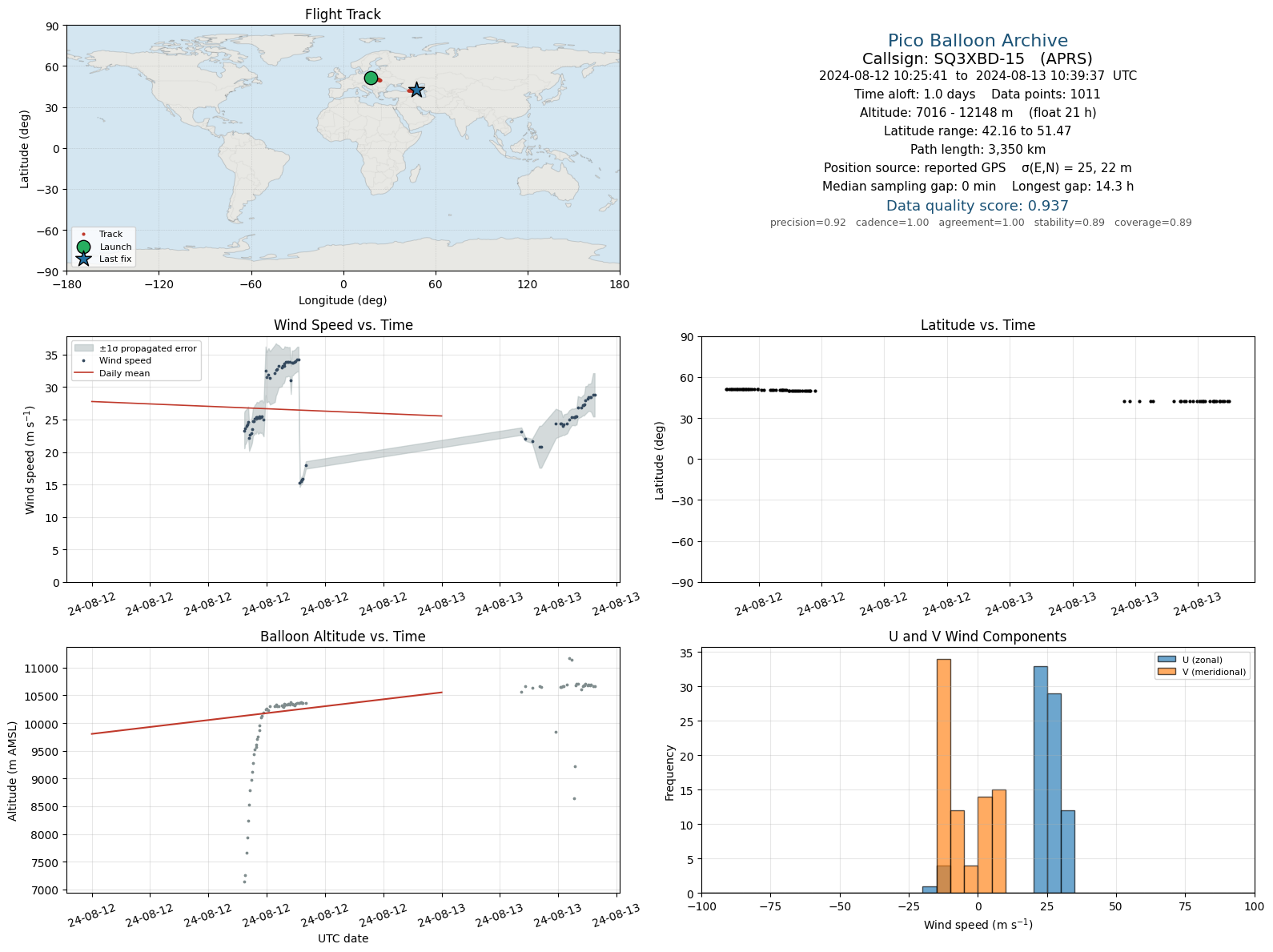Click the Wind Speed vs. Time title

(343, 325)
